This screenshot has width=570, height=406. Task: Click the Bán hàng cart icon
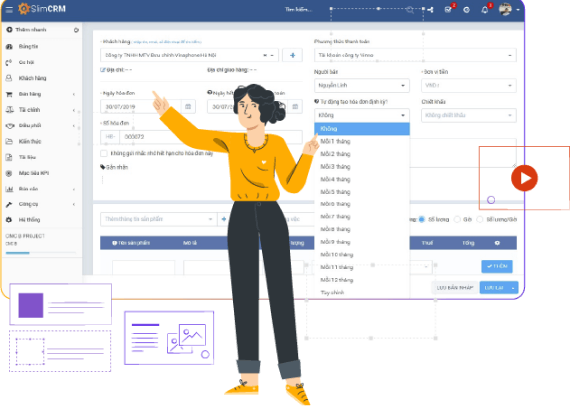coord(9,94)
